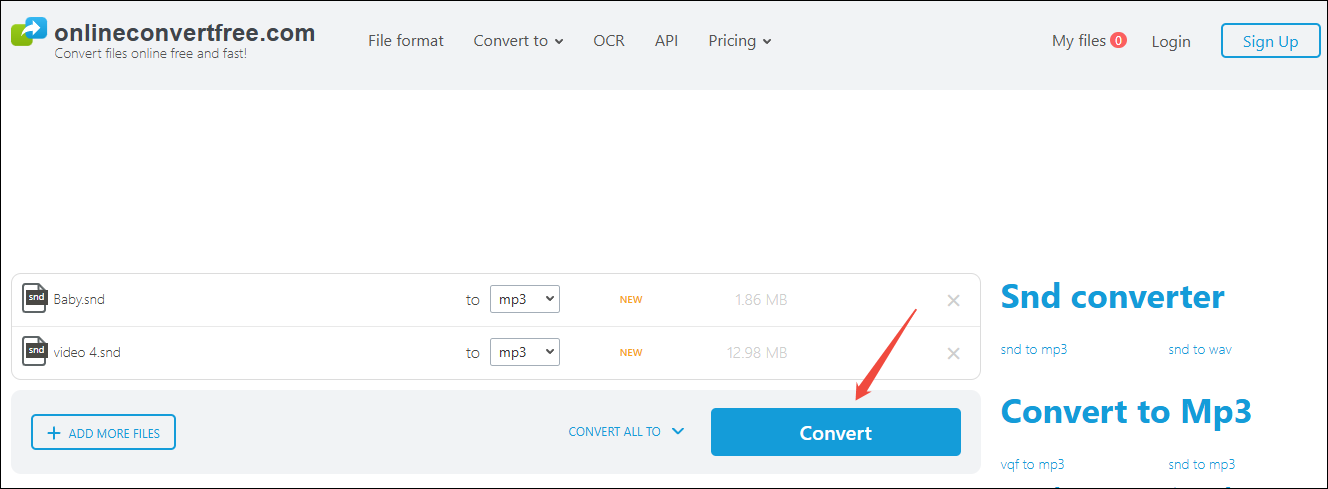Open the format dropdown for Baby.snd
The height and width of the screenshot is (489, 1328).
point(524,299)
